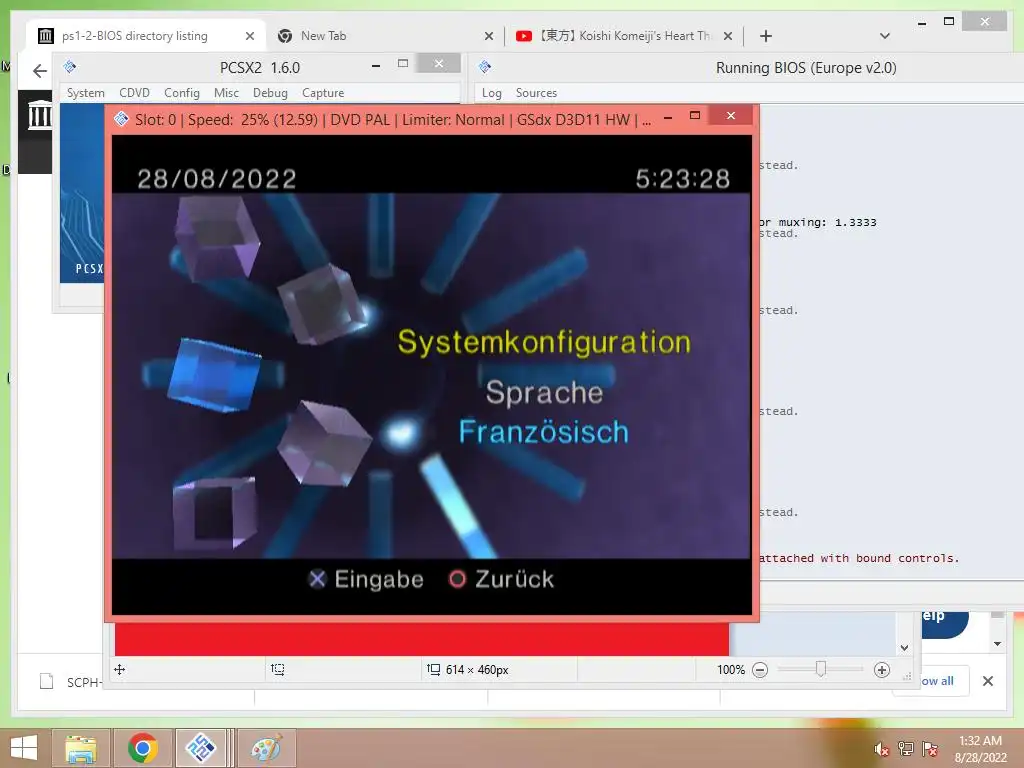Open the System menu in PCSX2

point(86,93)
